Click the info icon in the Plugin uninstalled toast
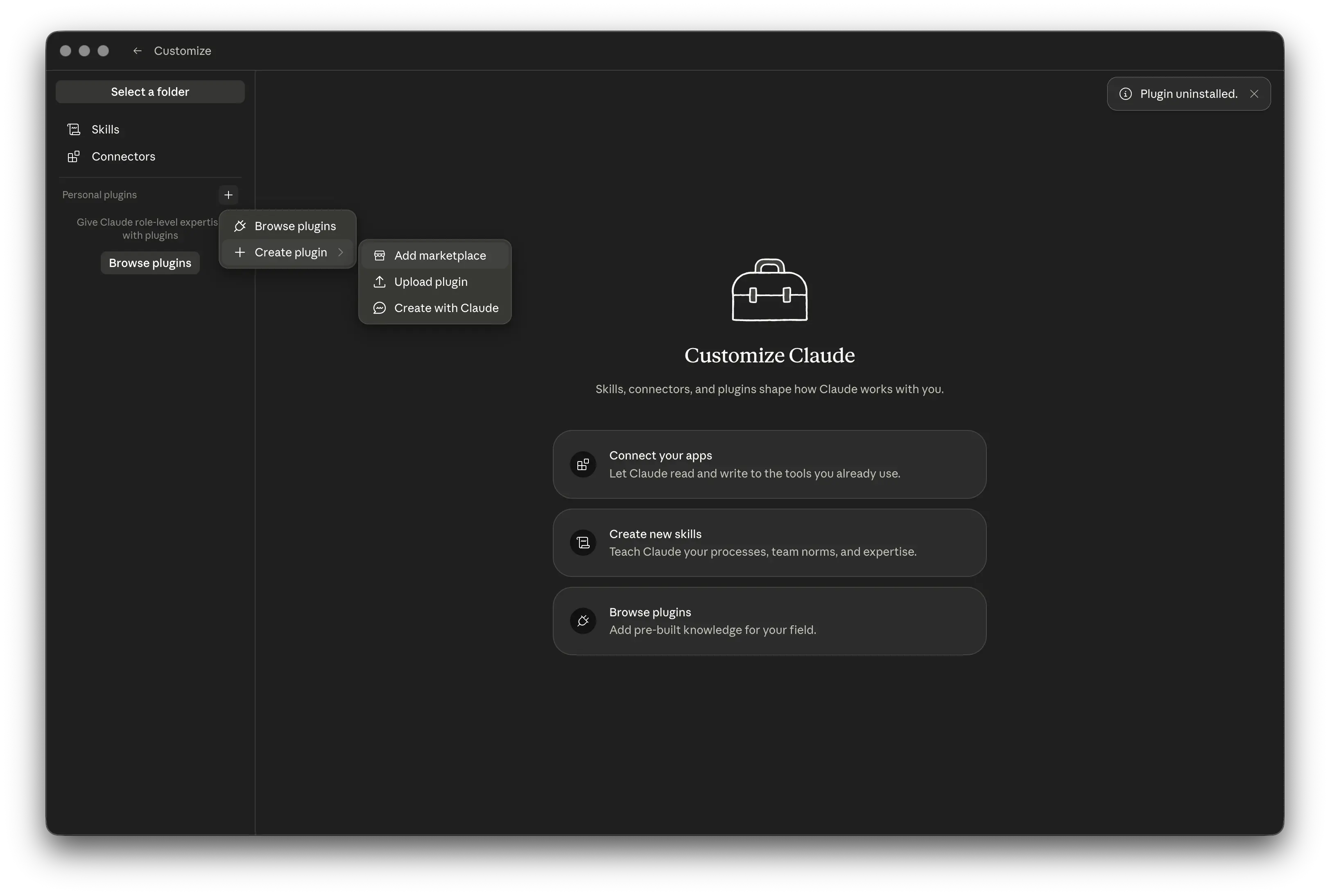Viewport: 1330px width, 896px height. [x=1126, y=94]
